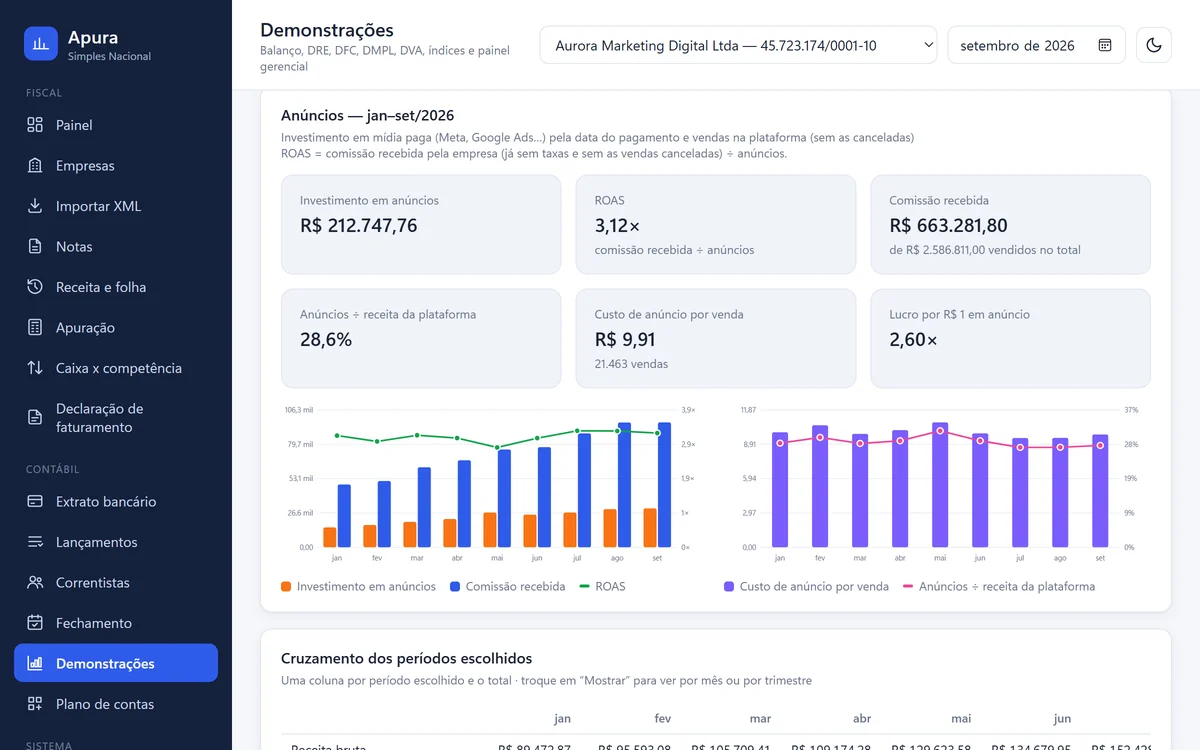This screenshot has width=1200, height=750.
Task: Toggle the Custo de anúncio por venda legend
Action: (806, 587)
